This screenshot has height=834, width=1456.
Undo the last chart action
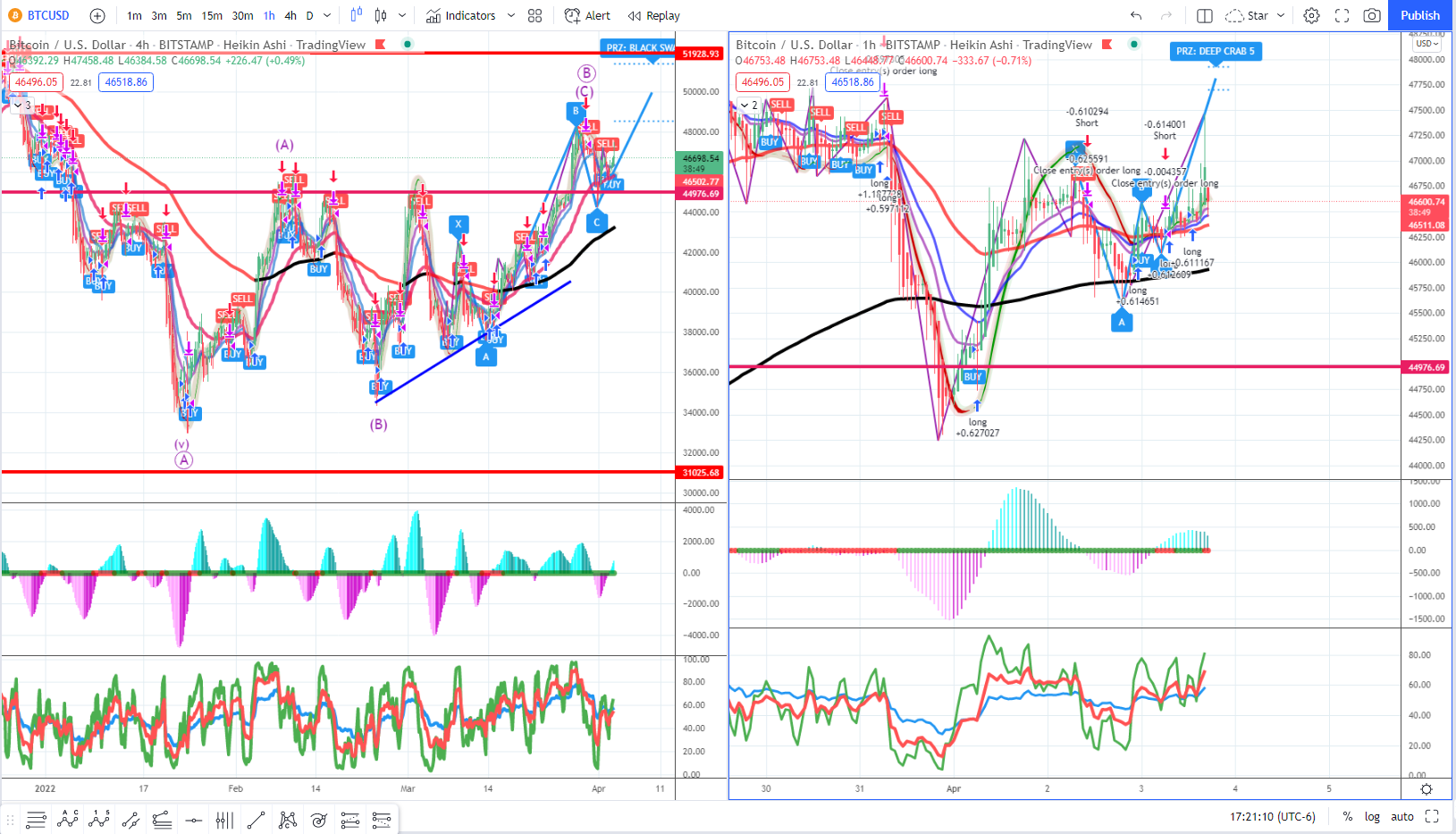(x=1136, y=15)
